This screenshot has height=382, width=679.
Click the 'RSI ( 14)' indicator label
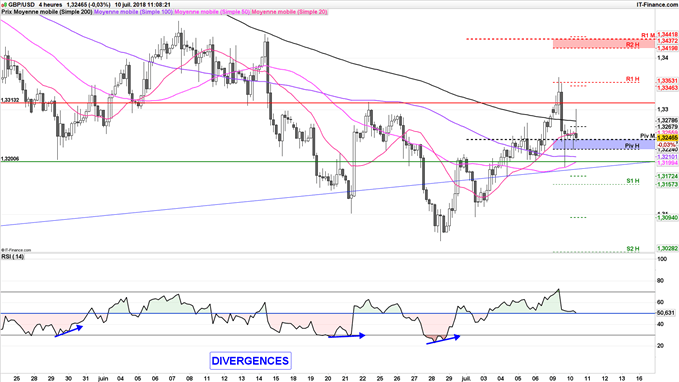(13, 257)
